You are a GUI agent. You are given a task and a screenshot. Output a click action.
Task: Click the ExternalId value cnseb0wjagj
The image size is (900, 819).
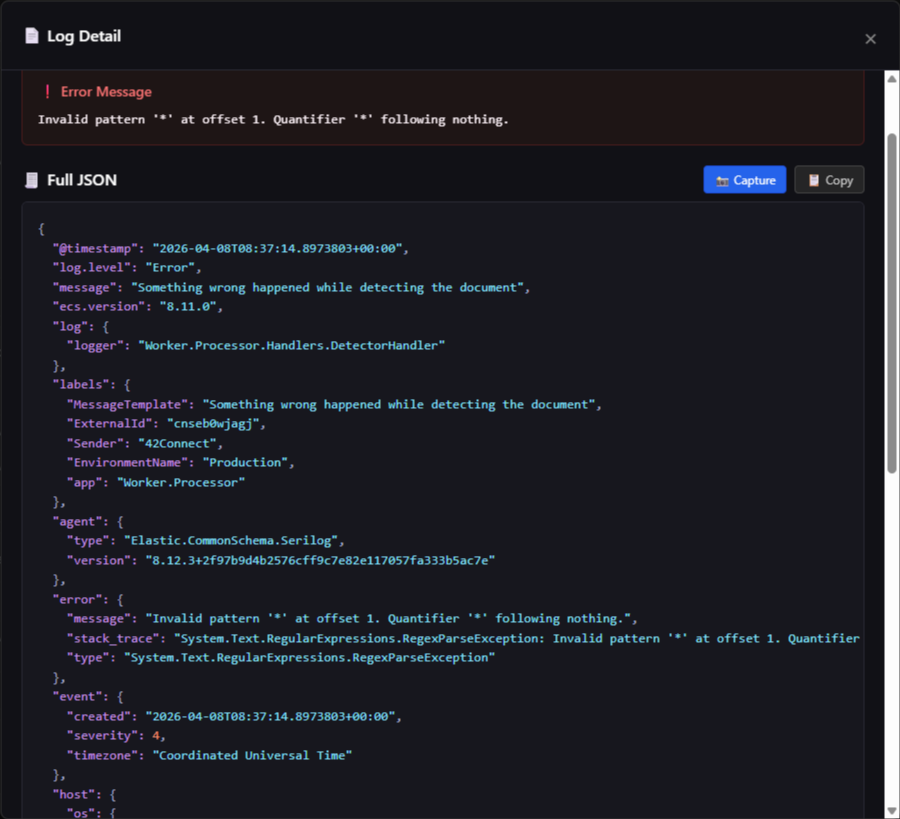[213, 424]
